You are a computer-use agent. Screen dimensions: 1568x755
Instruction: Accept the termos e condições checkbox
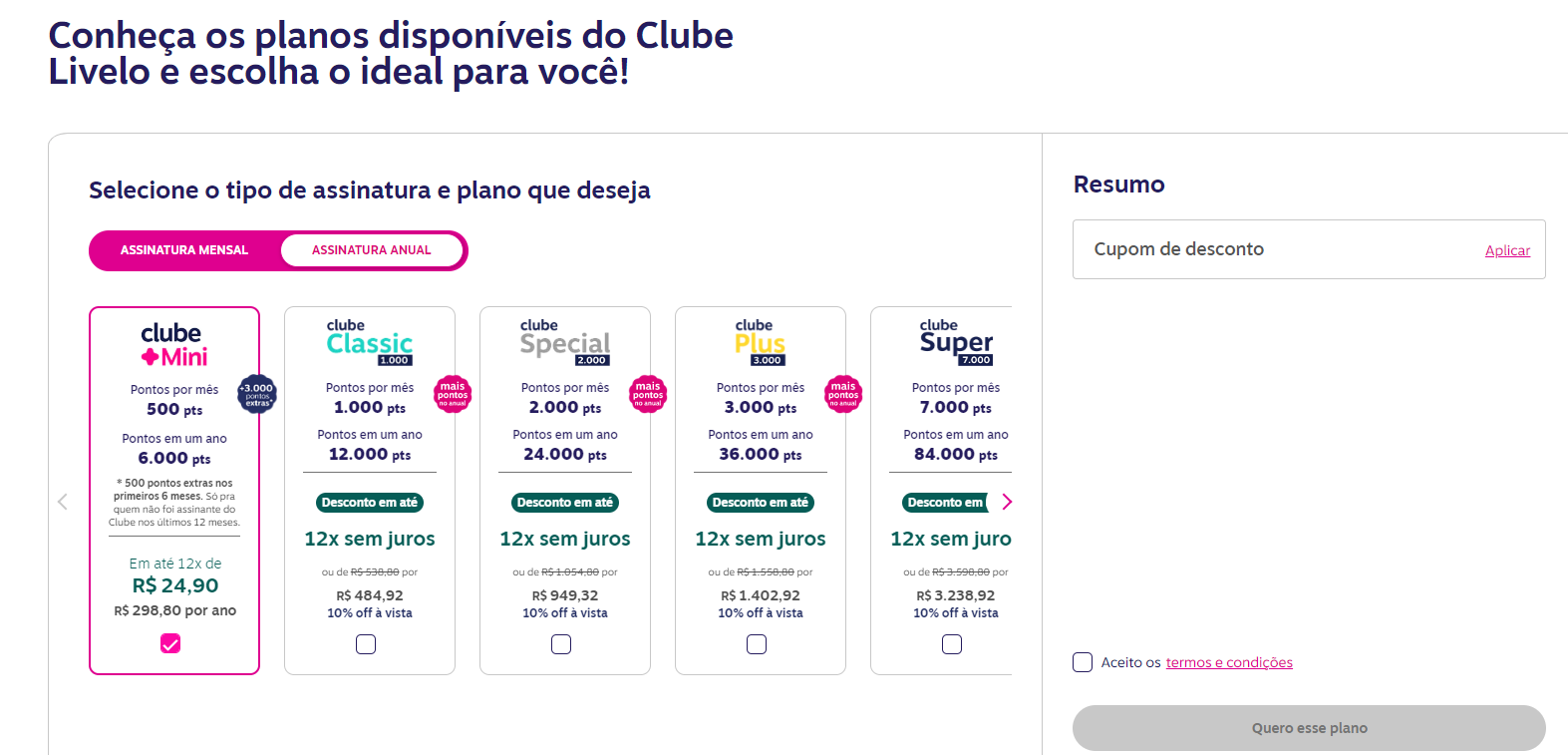(1083, 662)
